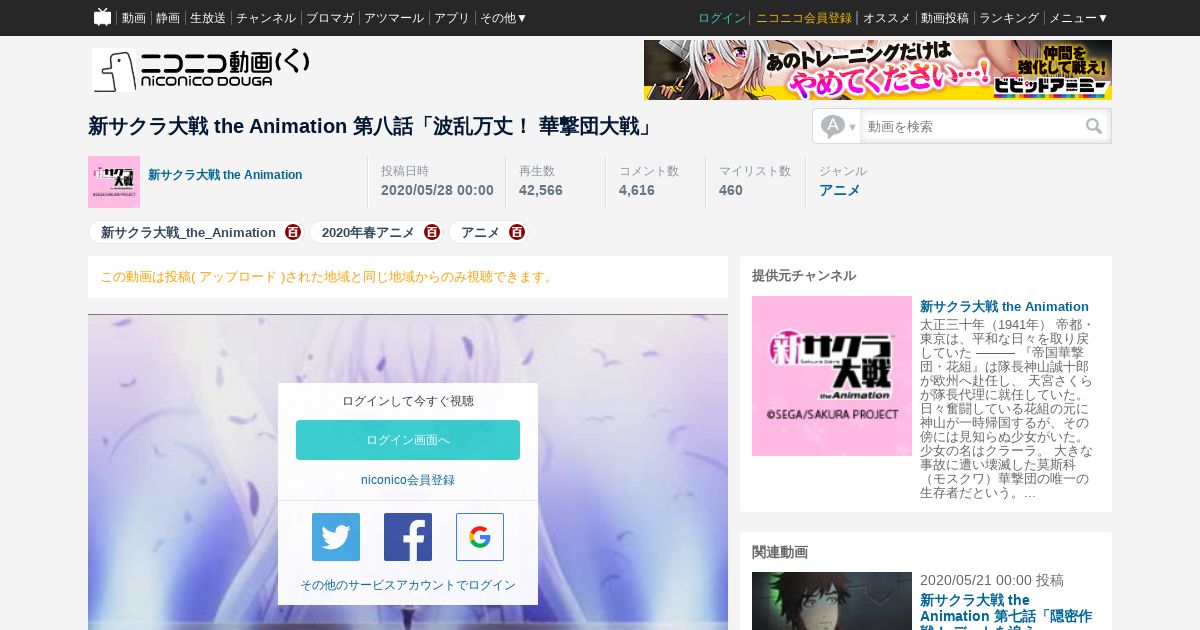Click the マイリスト数 460 value
The image size is (1200, 630).
pos(731,190)
